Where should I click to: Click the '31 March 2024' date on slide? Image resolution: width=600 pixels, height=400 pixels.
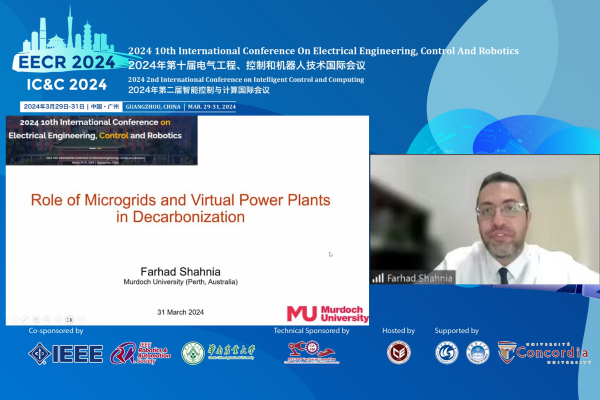pos(181,312)
